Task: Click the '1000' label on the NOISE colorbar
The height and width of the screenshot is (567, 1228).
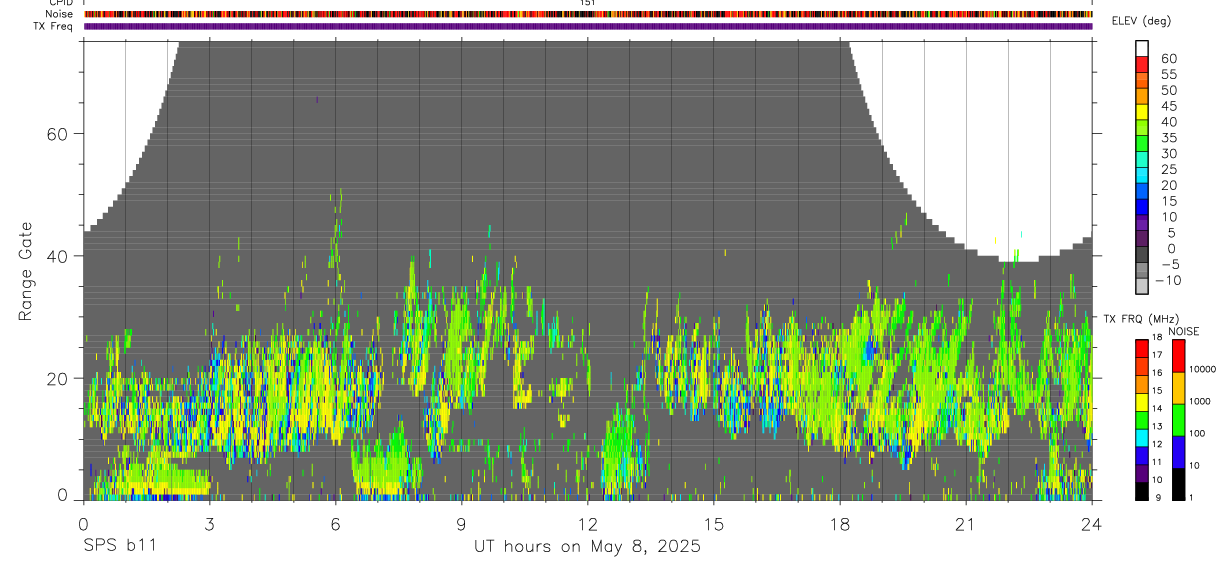Action: click(1199, 401)
